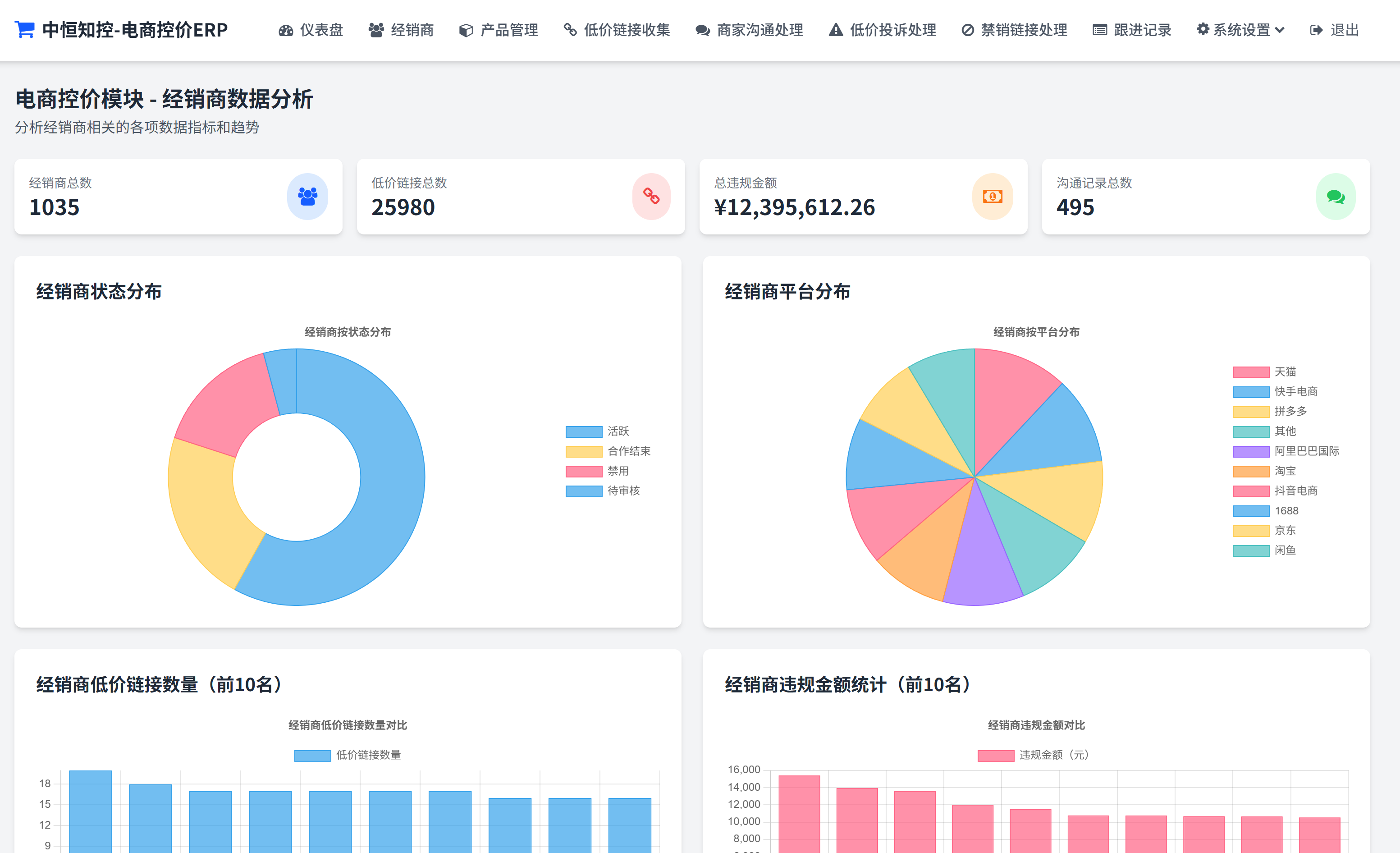
Task: Click the gear icon beside 系统设置
Action: pos(1203,29)
